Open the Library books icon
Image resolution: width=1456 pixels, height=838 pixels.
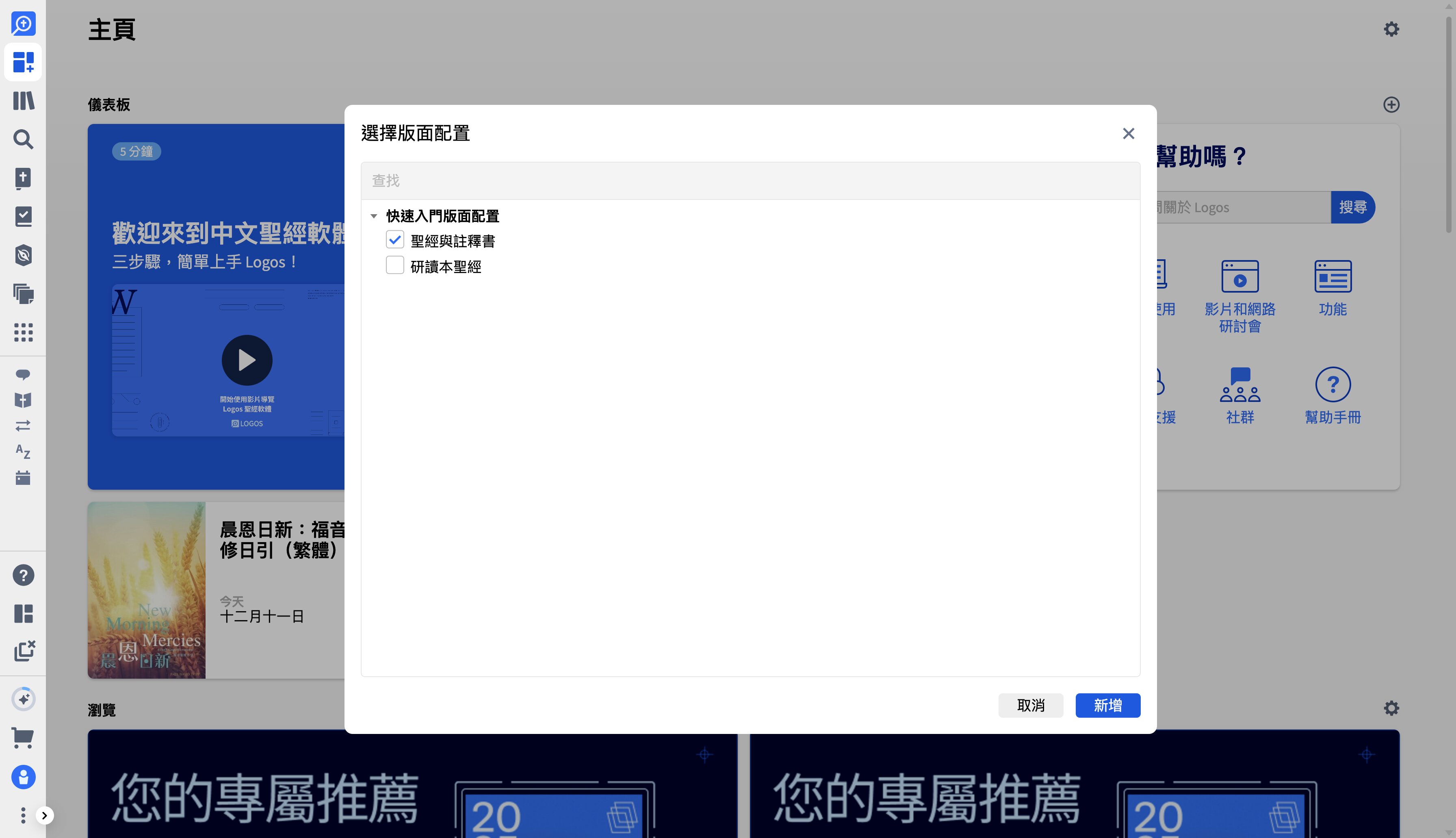click(23, 101)
